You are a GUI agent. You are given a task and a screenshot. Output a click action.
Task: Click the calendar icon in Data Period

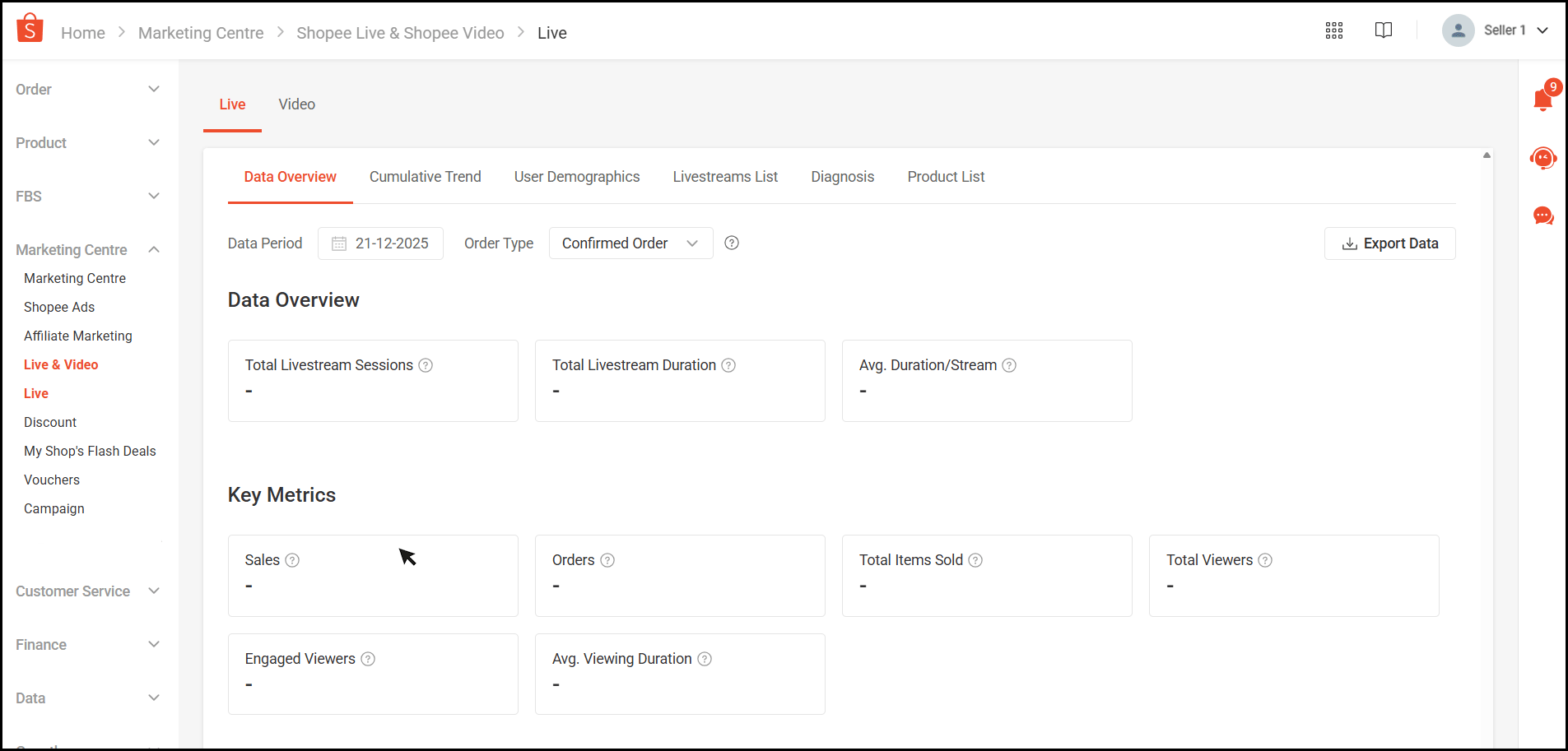click(x=338, y=243)
